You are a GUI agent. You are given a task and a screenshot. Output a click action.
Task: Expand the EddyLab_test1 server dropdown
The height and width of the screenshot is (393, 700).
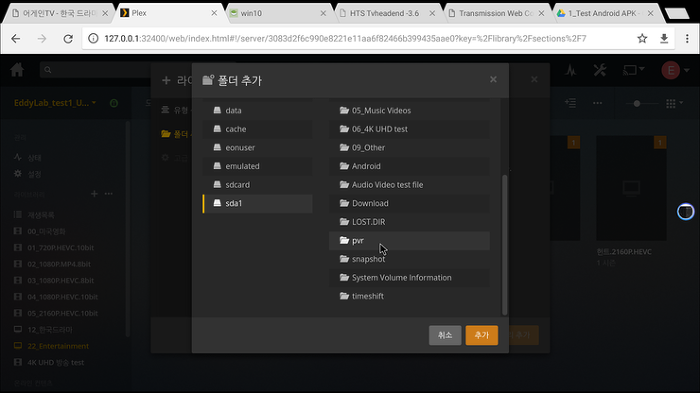55,103
